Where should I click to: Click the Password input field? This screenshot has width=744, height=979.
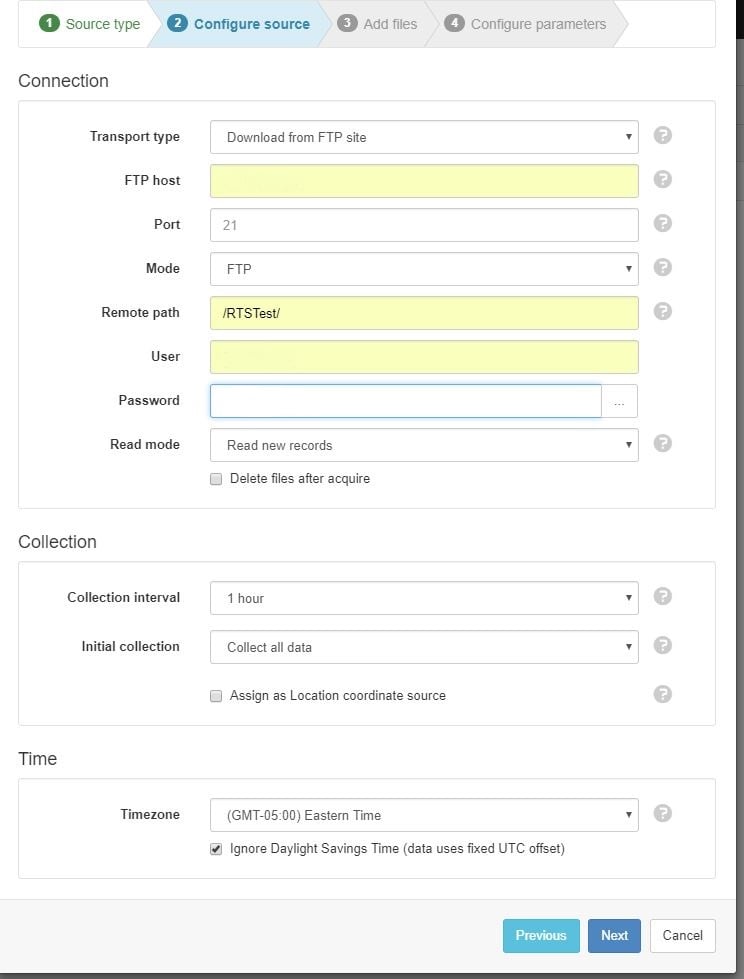404,400
